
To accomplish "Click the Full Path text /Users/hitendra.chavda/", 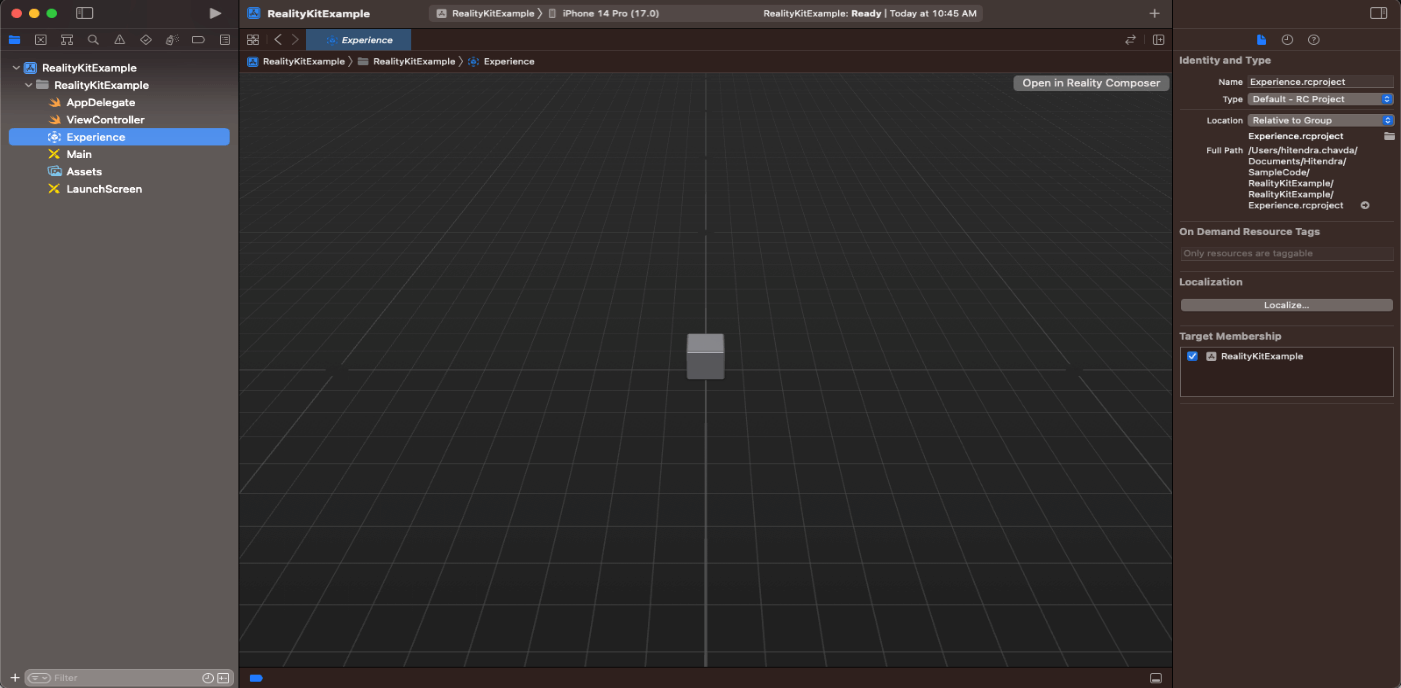I will pos(1303,150).
